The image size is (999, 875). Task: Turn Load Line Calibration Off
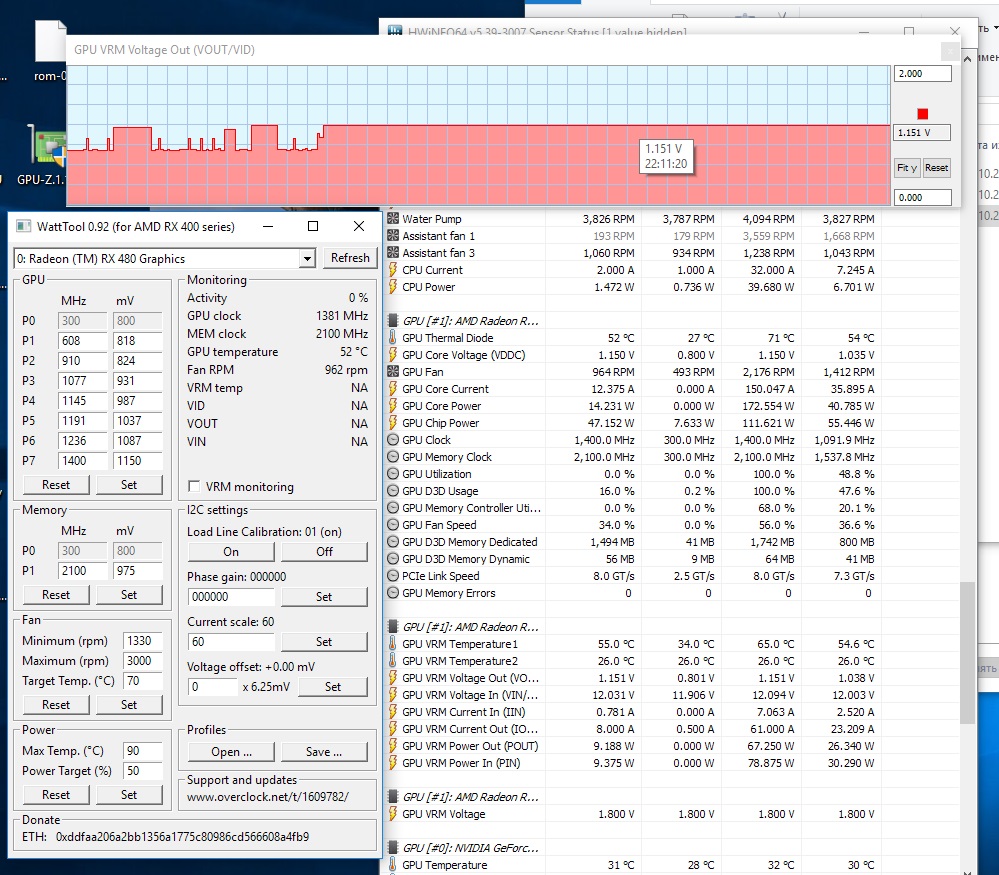coord(324,551)
